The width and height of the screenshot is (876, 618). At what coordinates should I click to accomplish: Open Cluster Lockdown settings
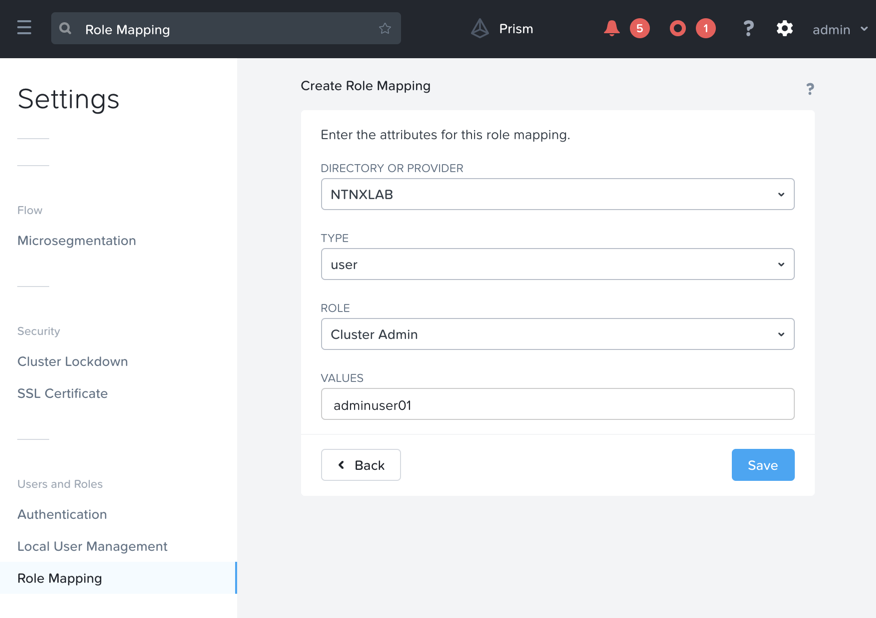pyautogui.click(x=73, y=362)
